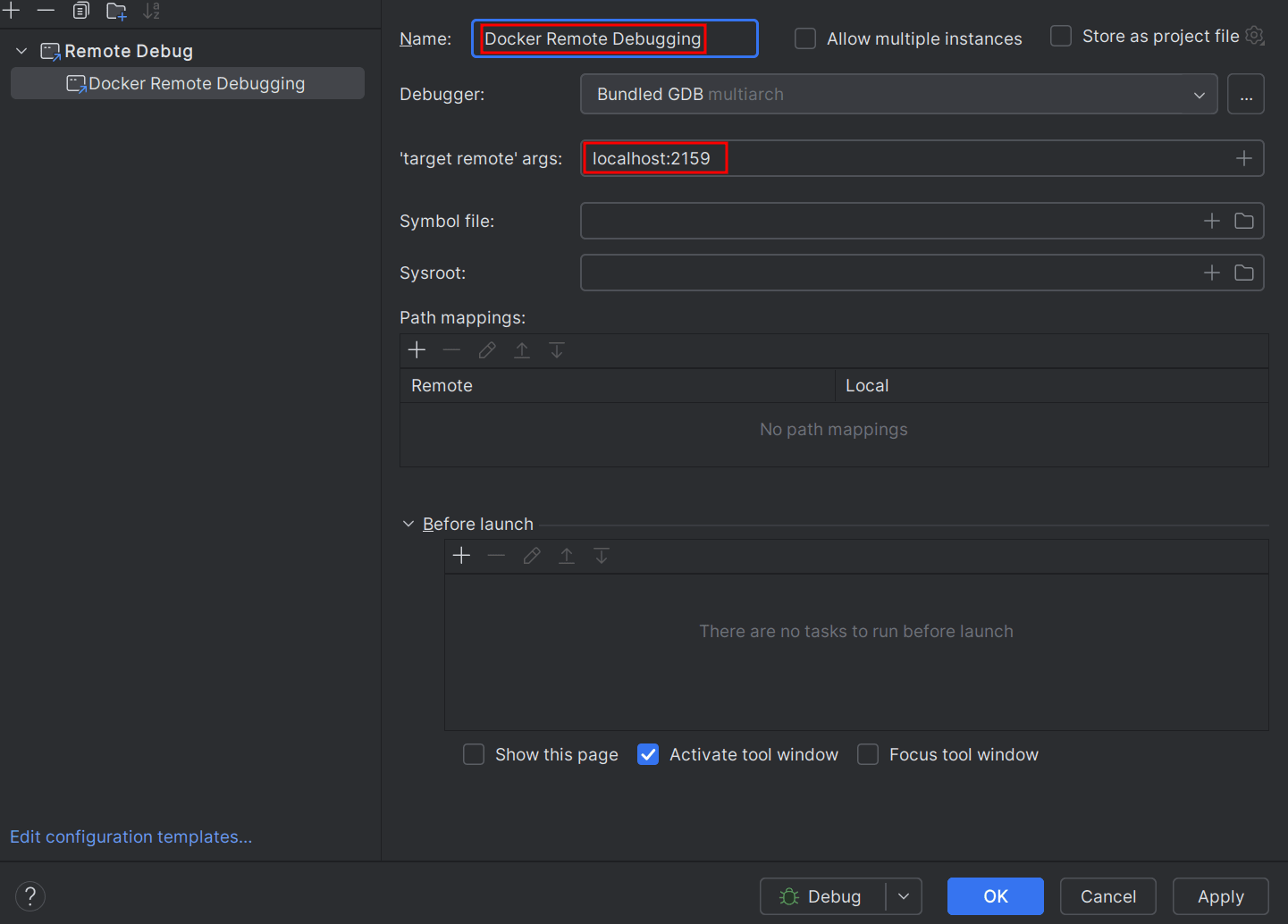
Task: Collapse the Remote Debug tree node
Action: 21,51
